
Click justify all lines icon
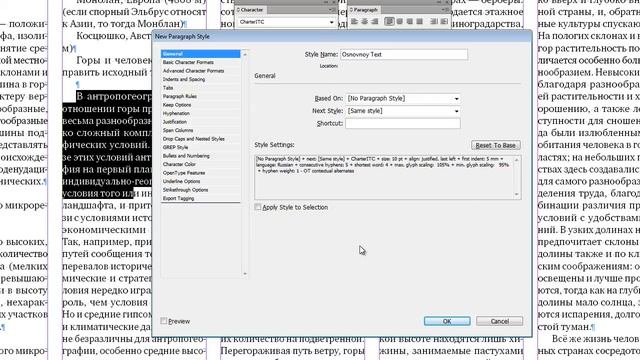[x=419, y=22]
